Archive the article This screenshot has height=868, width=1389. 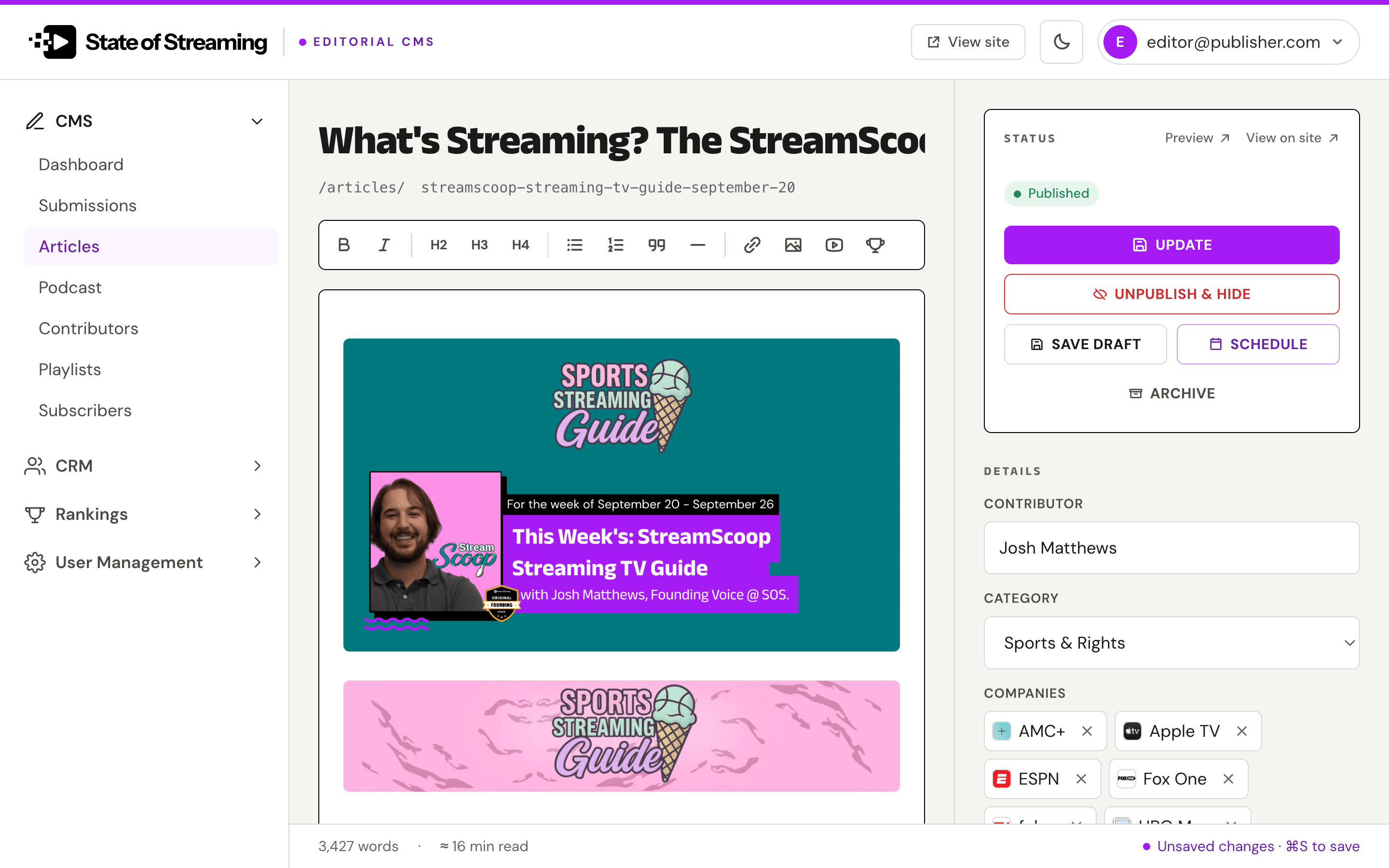(x=1171, y=393)
